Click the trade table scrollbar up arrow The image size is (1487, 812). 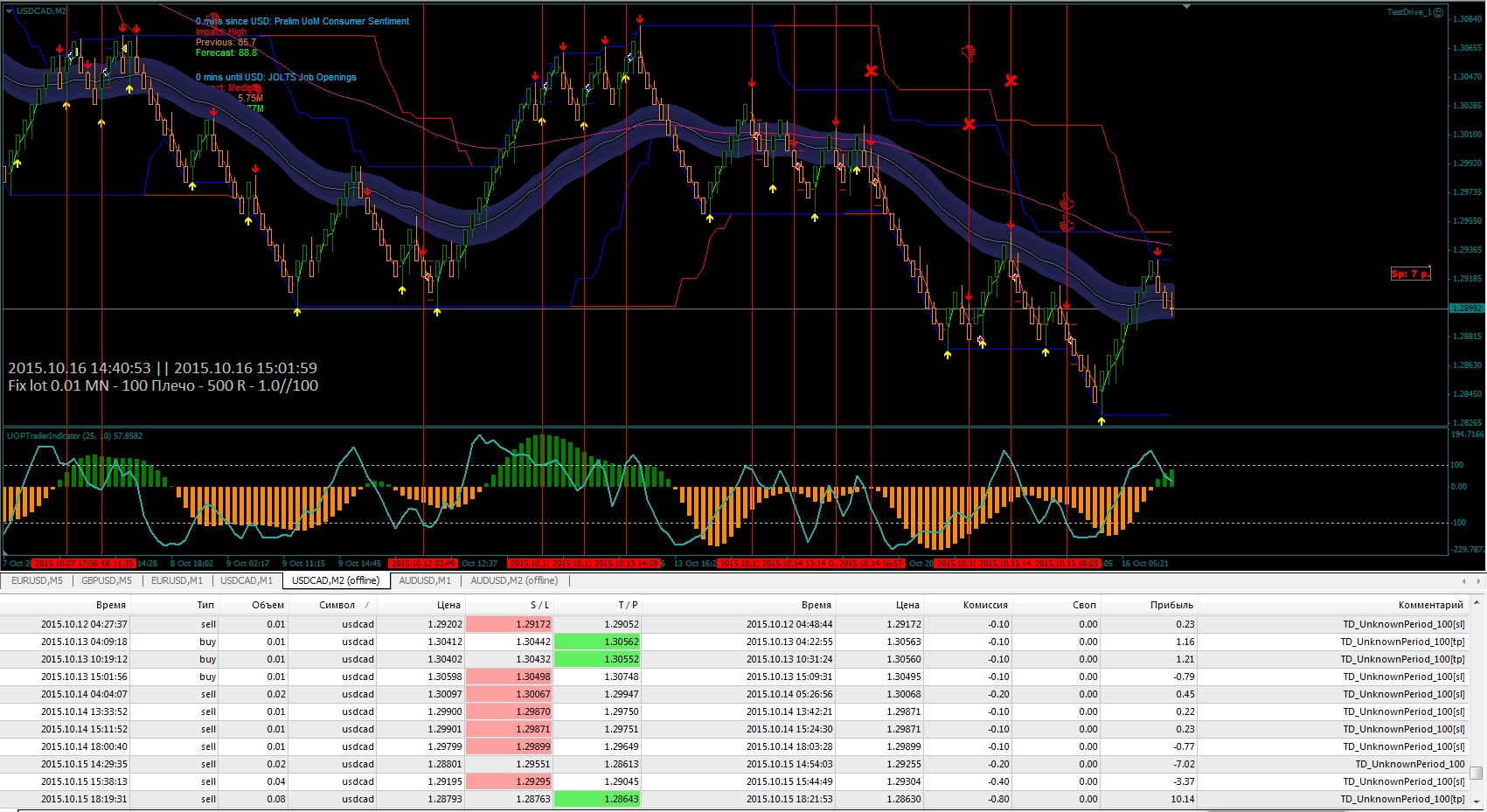(1477, 603)
